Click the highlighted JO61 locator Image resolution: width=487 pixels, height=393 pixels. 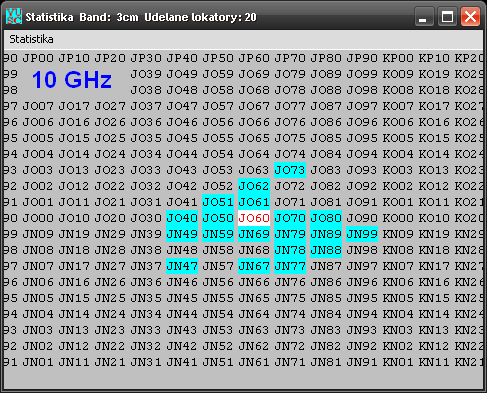[254, 202]
